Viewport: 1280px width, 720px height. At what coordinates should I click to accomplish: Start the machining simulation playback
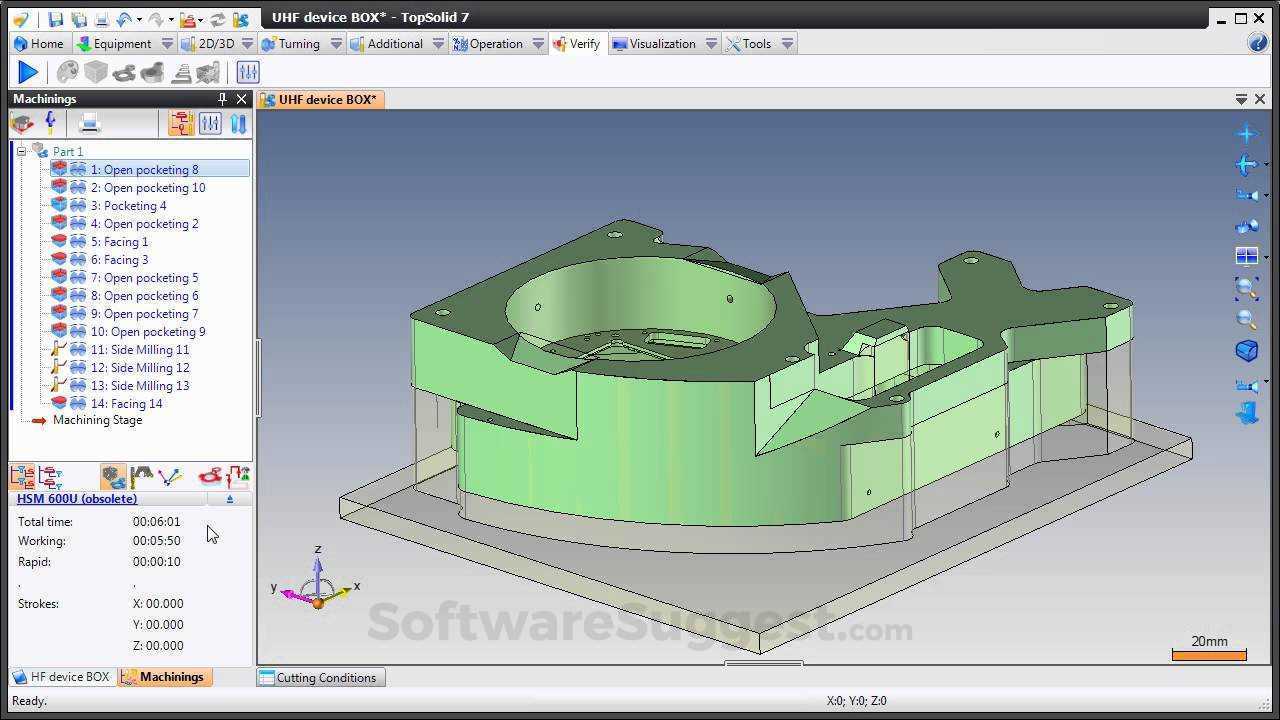tap(27, 71)
